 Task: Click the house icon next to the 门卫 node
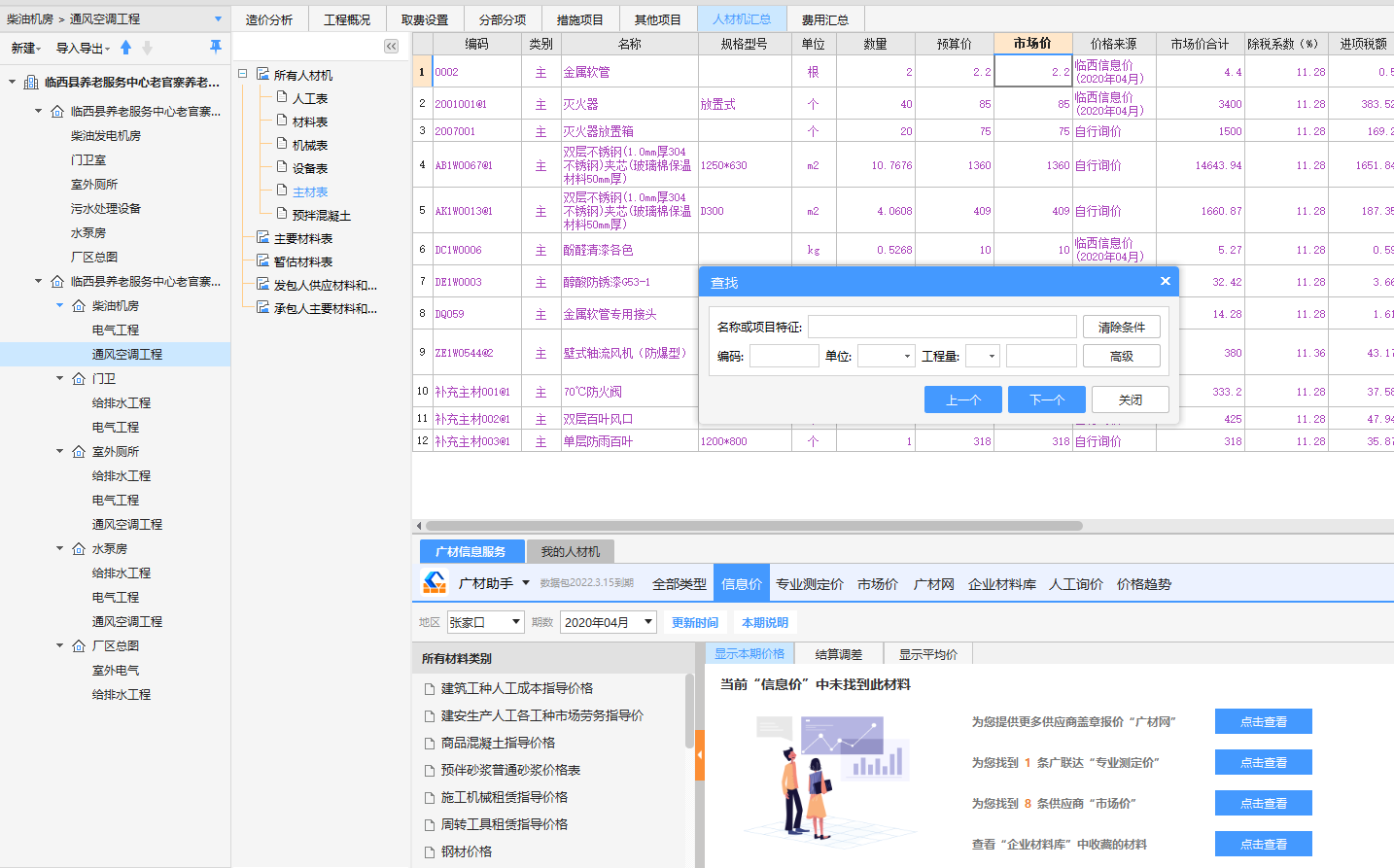pos(79,379)
